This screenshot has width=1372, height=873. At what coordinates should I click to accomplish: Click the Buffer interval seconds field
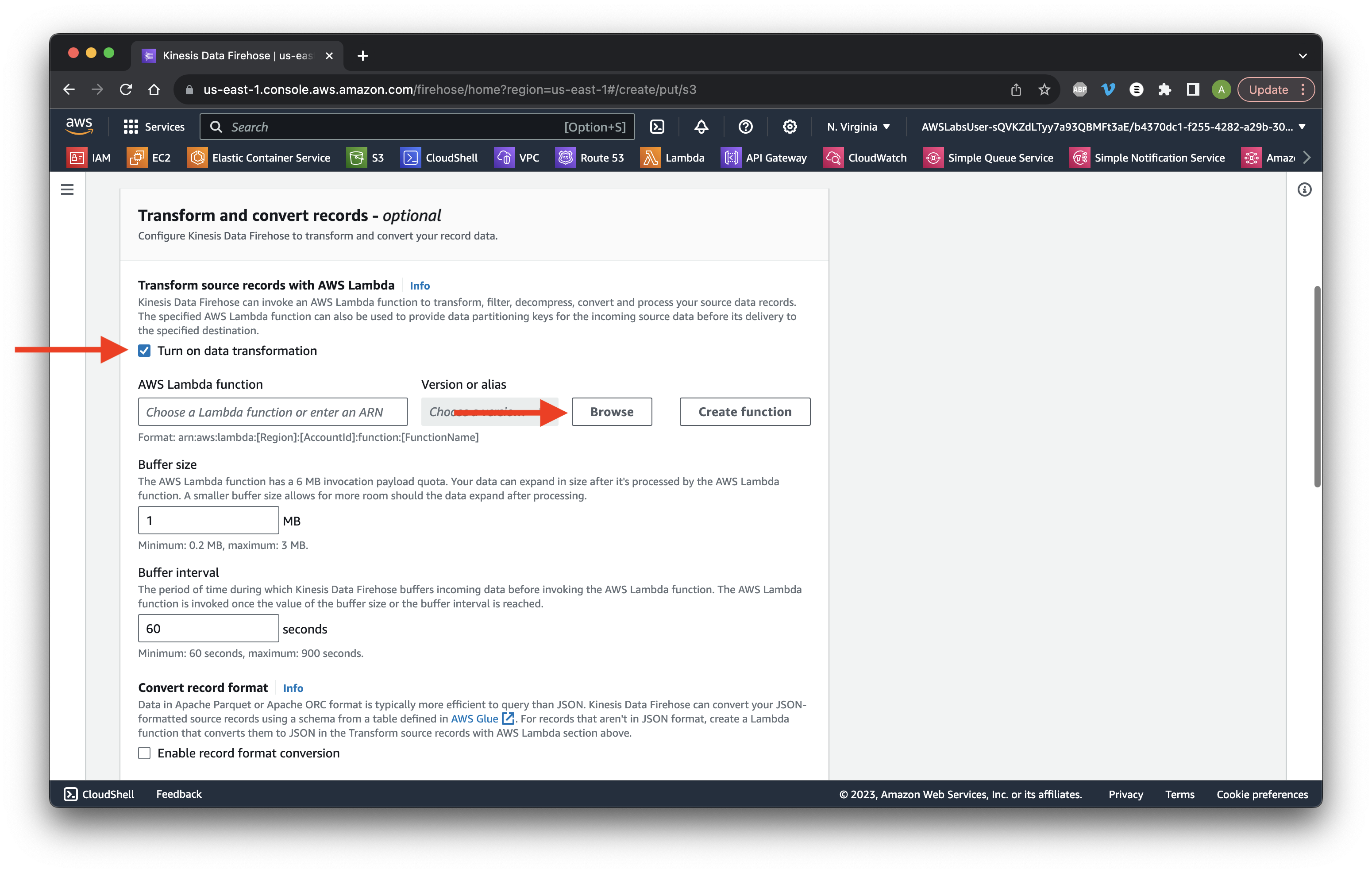[208, 628]
